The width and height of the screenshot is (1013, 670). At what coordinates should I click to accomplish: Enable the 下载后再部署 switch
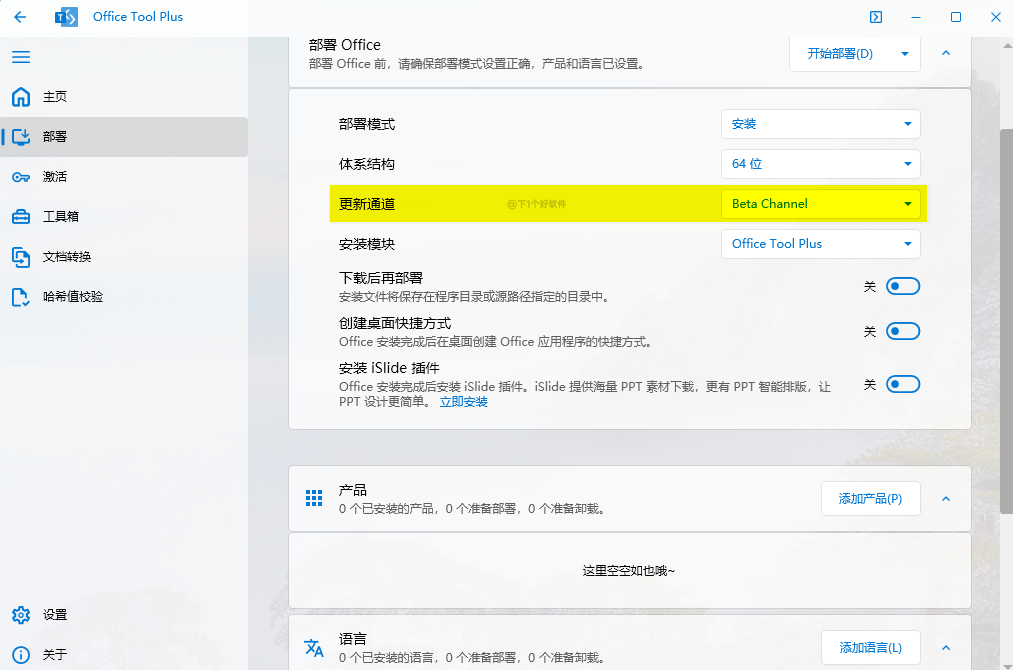click(x=902, y=287)
